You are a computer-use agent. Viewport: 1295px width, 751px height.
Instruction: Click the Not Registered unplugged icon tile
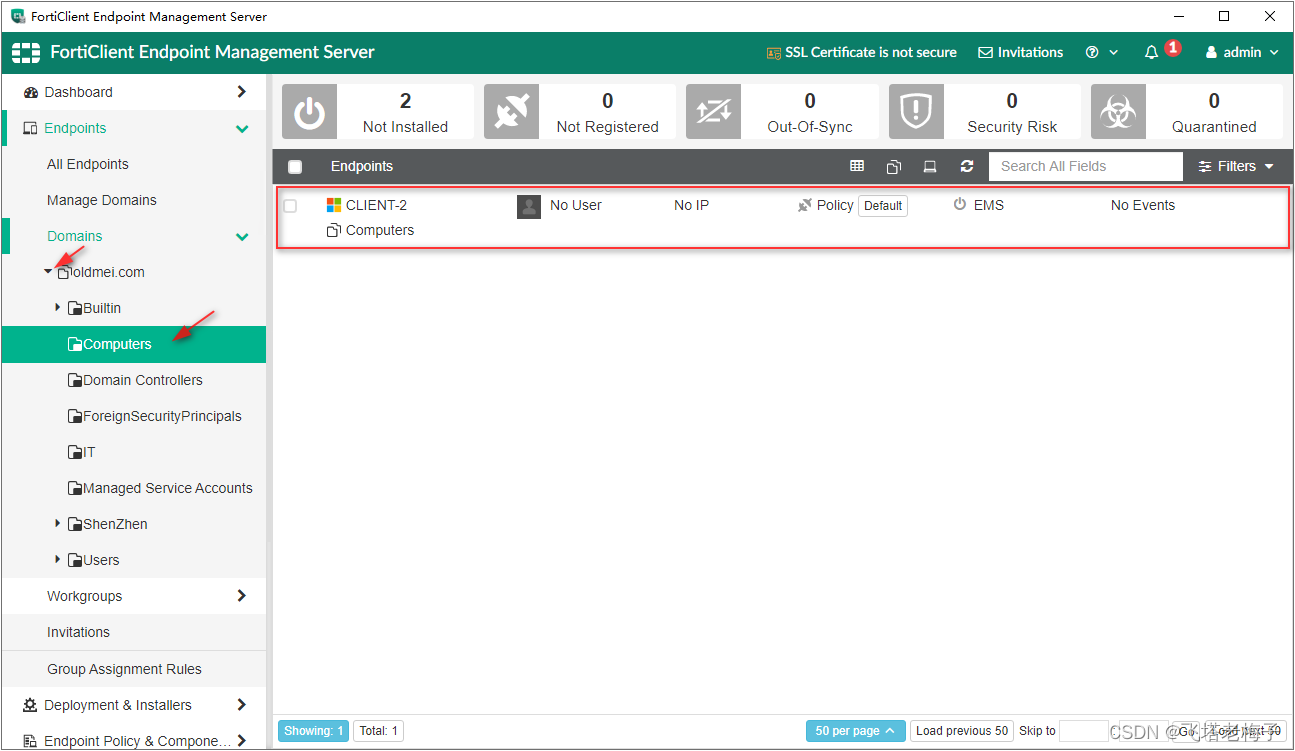point(511,111)
